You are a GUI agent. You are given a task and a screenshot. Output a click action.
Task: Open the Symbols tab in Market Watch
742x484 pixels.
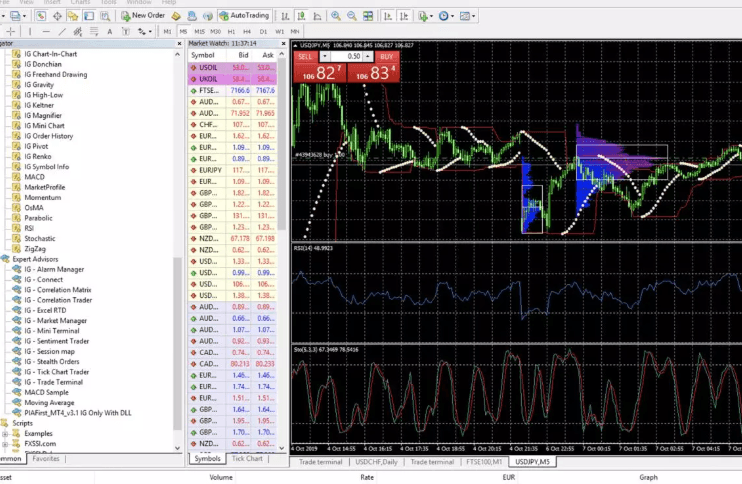click(x=207, y=458)
